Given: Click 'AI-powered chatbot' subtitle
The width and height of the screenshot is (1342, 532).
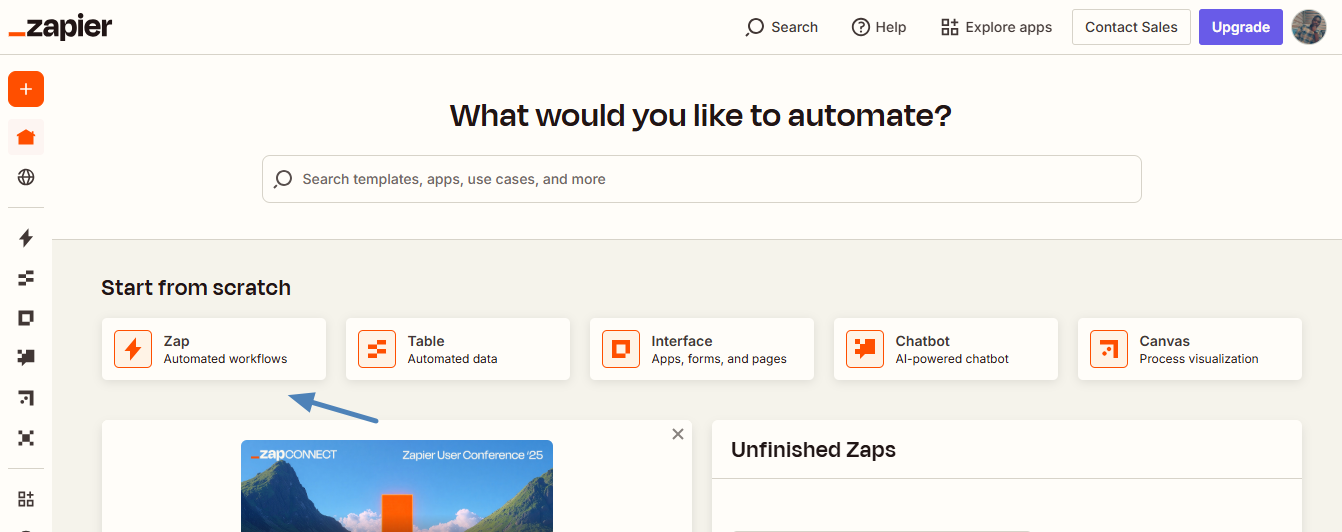Looking at the screenshot, I should point(952,359).
